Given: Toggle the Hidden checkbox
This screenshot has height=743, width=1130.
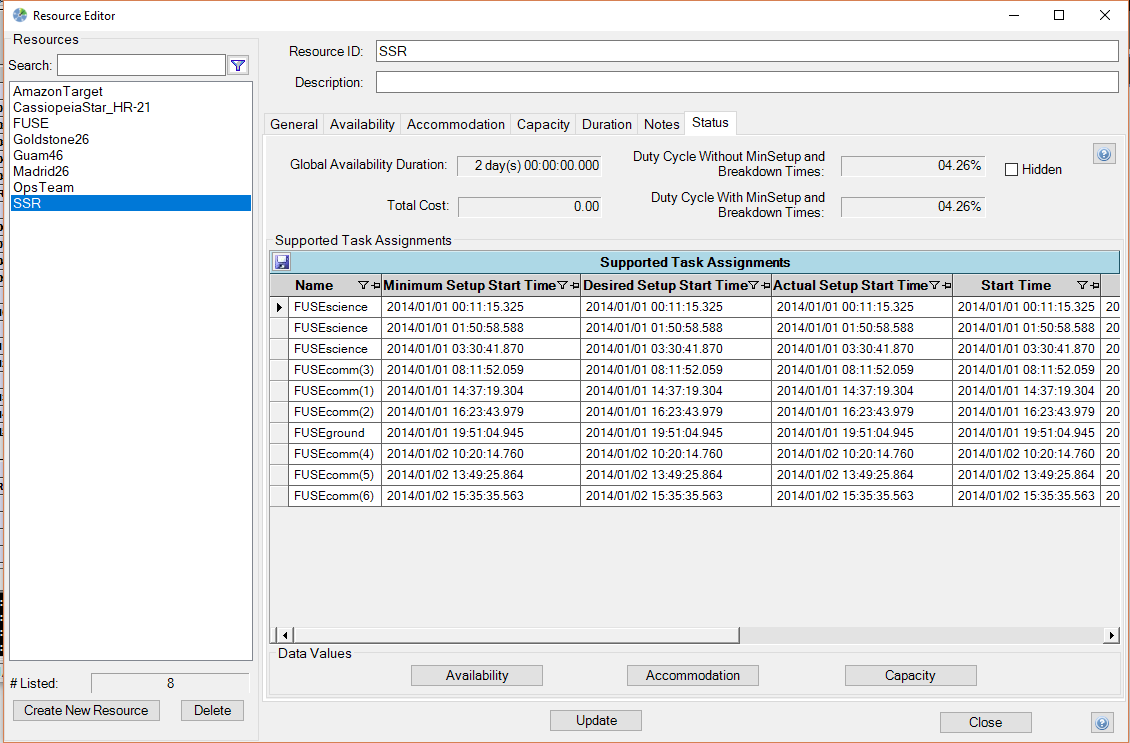Looking at the screenshot, I should [1011, 170].
